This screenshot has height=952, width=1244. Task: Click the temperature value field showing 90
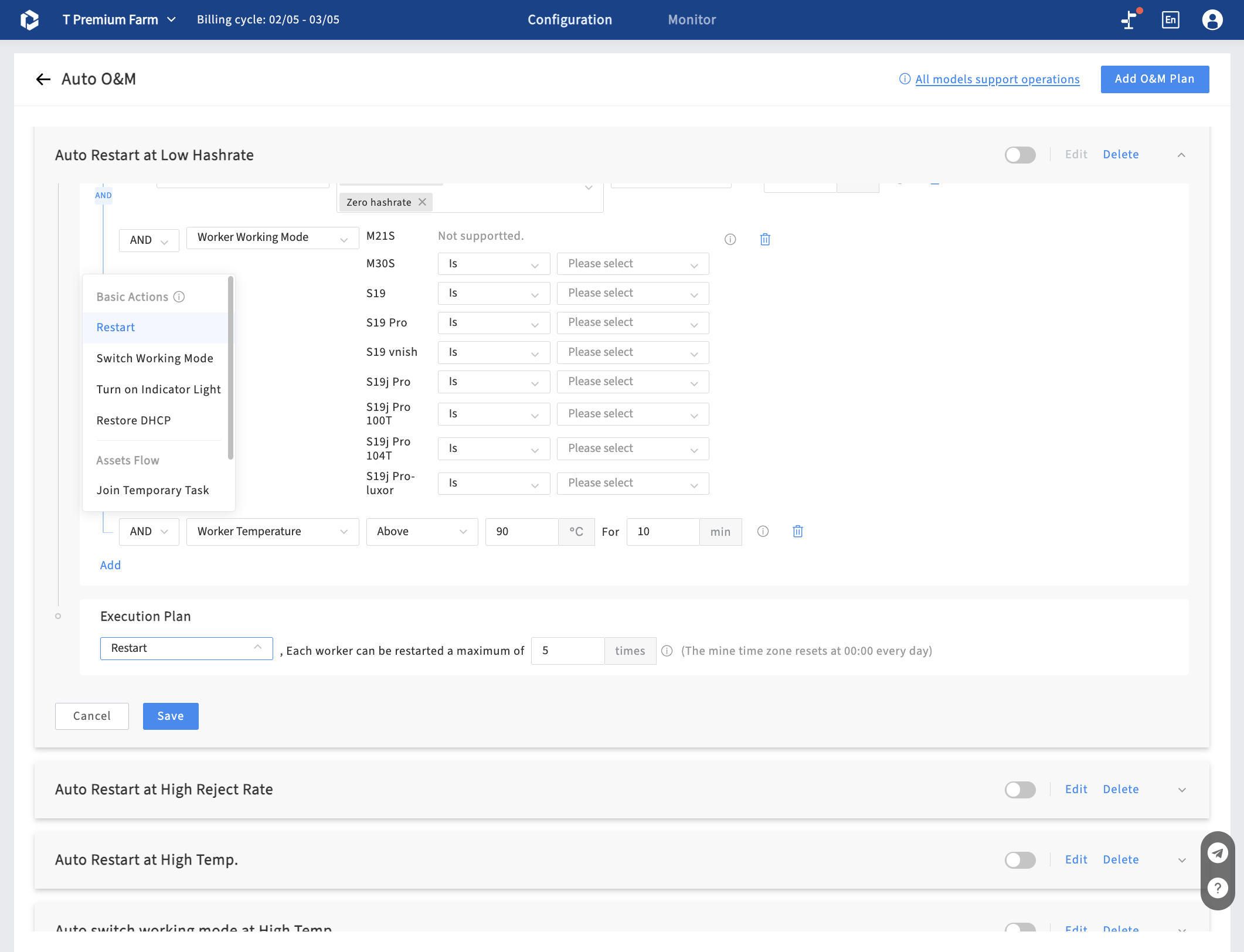[x=522, y=532]
